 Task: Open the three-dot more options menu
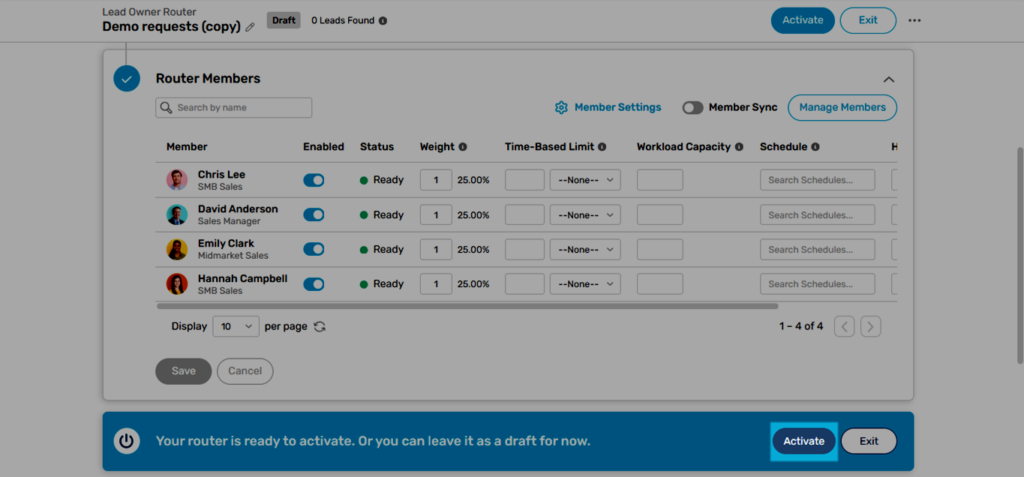tap(914, 20)
